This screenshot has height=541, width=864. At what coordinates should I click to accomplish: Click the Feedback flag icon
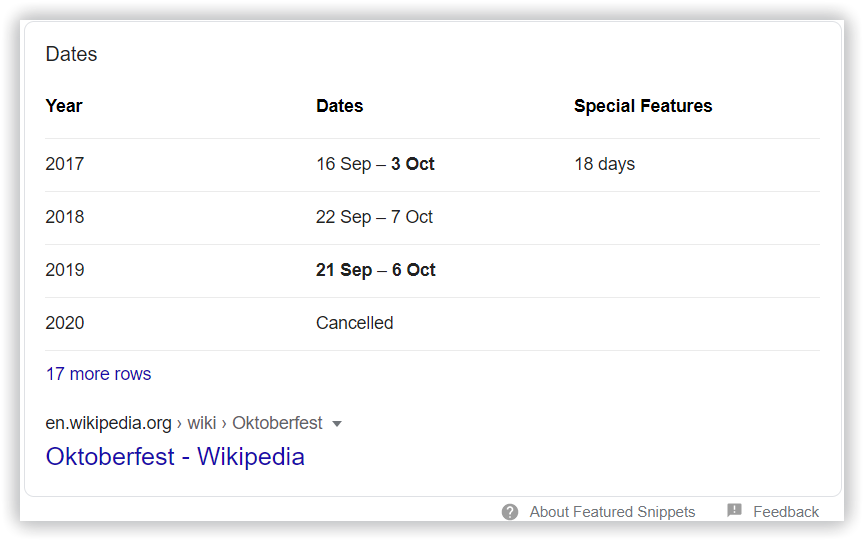pyautogui.click(x=734, y=510)
